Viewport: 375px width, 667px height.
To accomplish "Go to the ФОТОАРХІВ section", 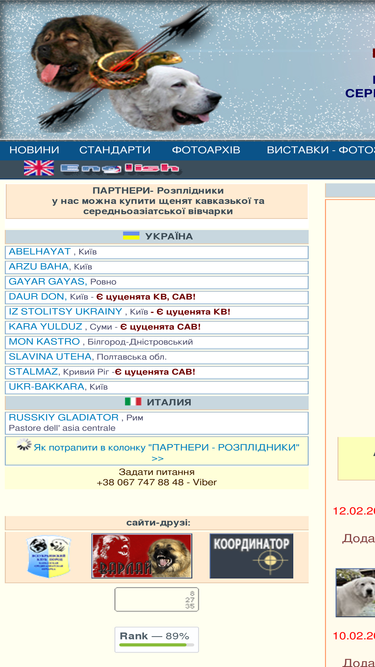I will [206, 150].
